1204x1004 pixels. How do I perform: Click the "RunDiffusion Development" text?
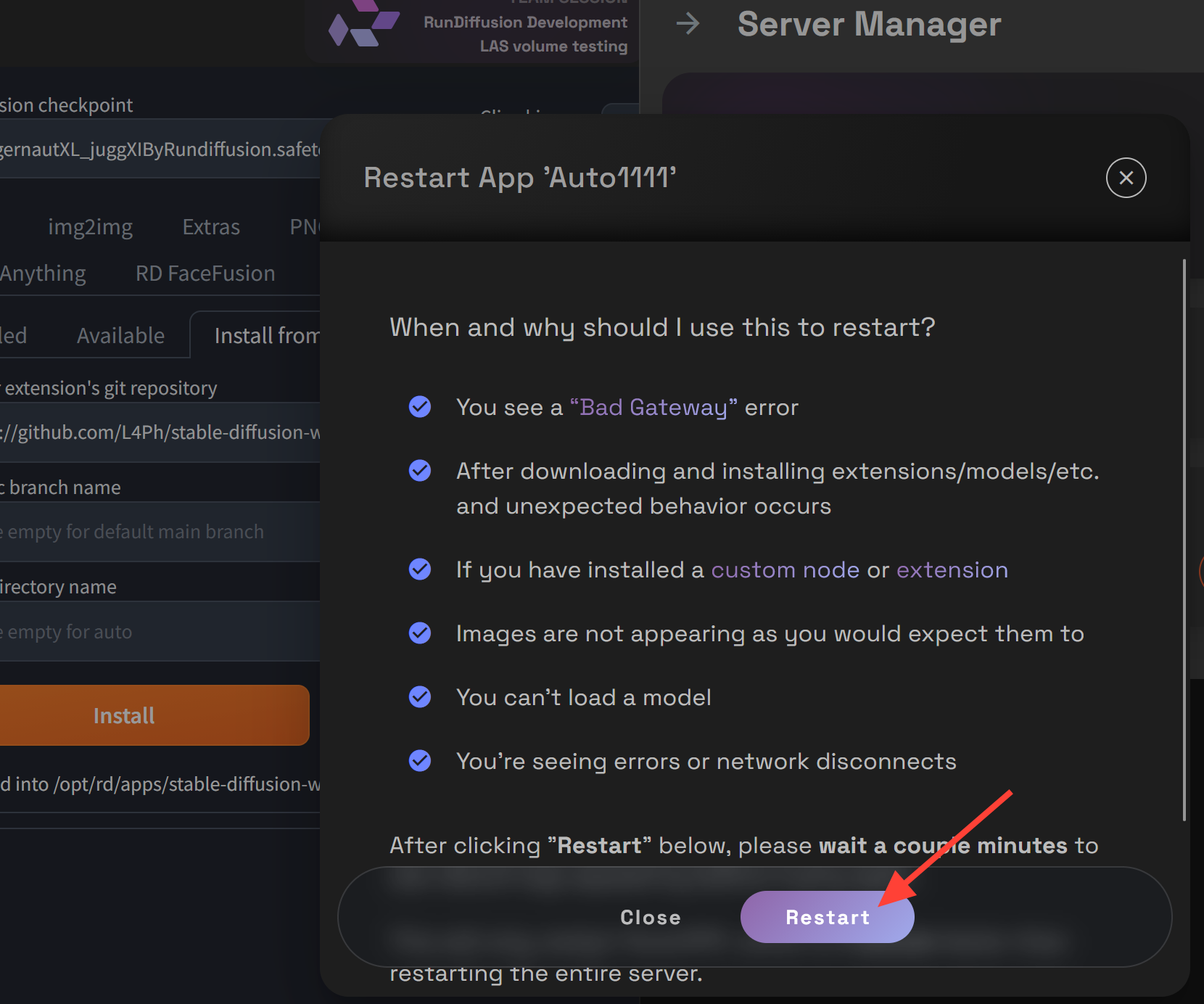tap(526, 22)
